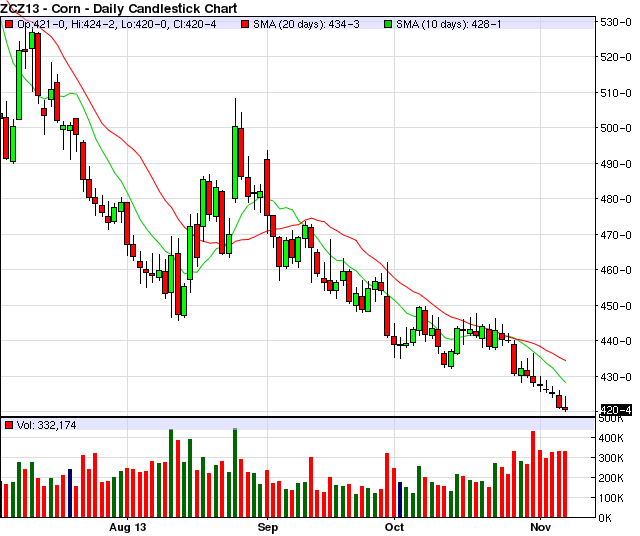The height and width of the screenshot is (536, 640).
Task: Click the SMA (10 days): 428-1 label
Action: pos(449,24)
